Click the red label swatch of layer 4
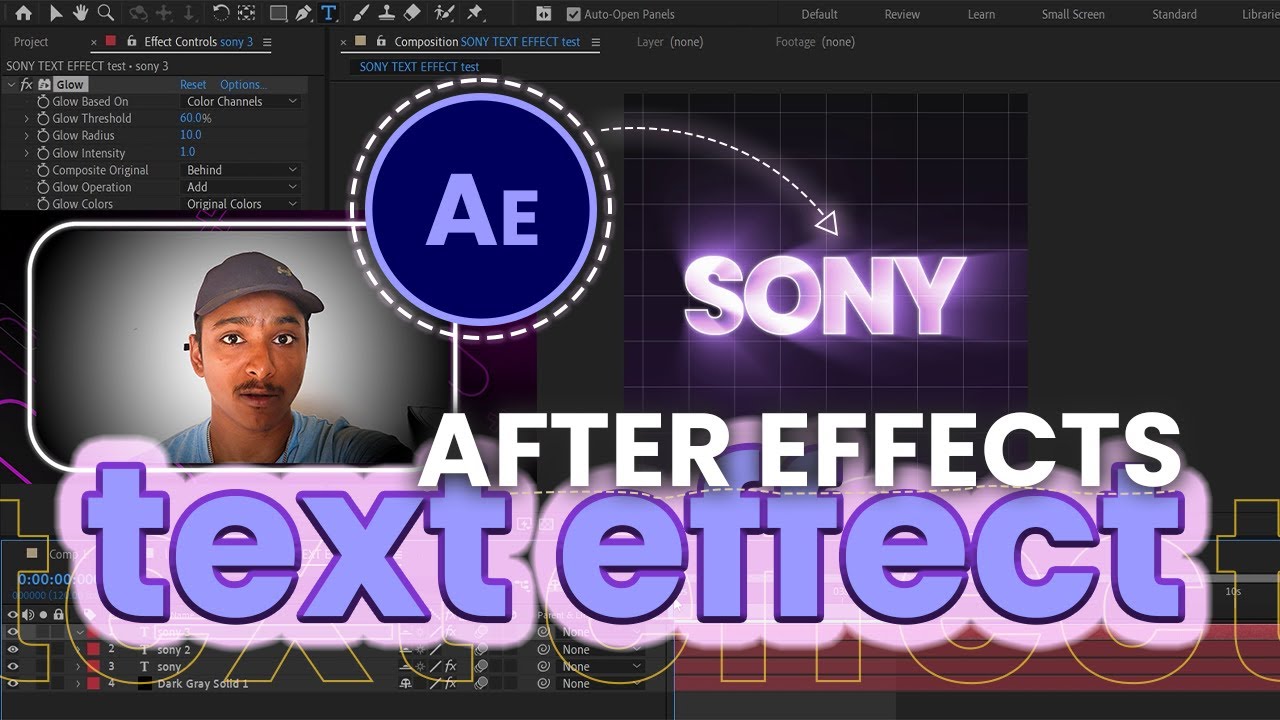This screenshot has height=720, width=1280. point(94,684)
